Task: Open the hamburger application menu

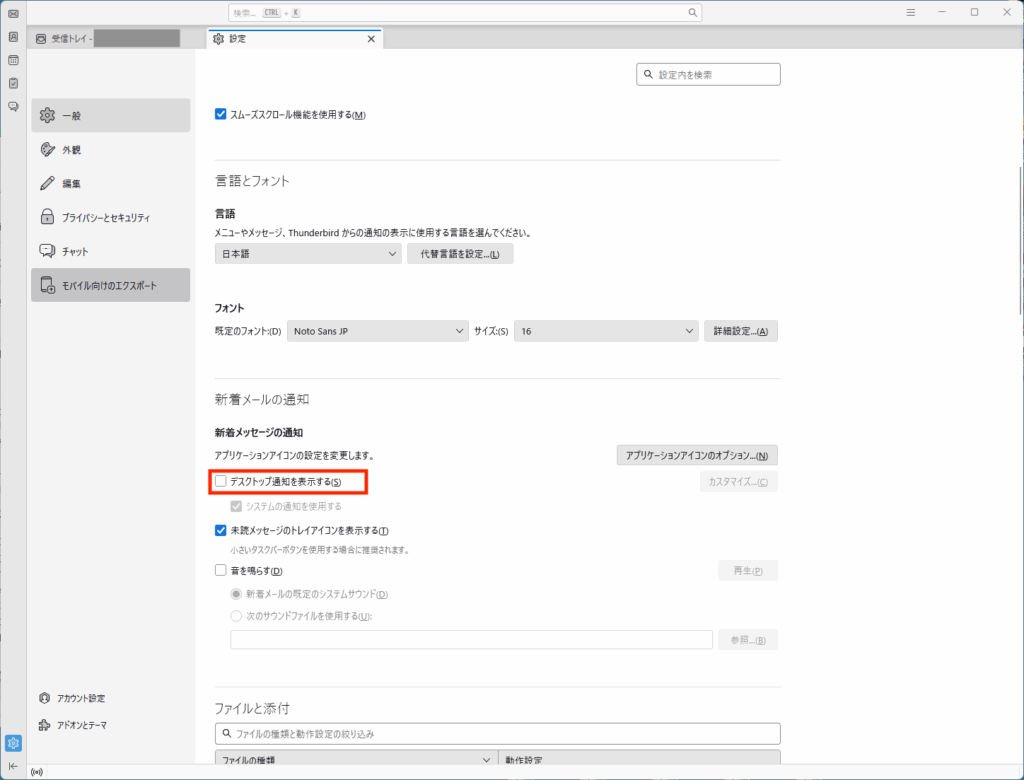Action: (x=911, y=13)
